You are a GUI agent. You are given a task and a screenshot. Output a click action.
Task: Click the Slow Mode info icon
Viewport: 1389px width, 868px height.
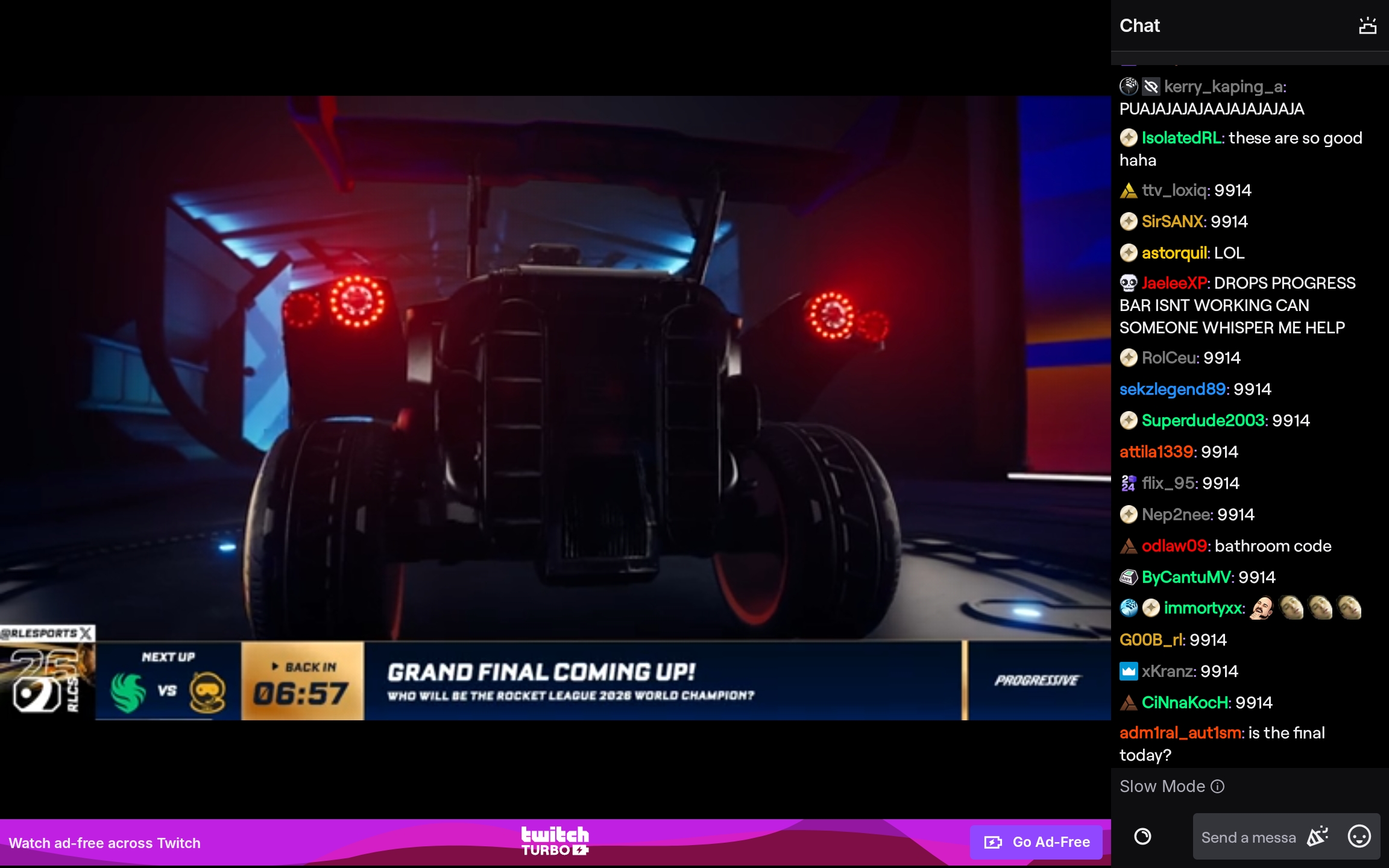1218,787
